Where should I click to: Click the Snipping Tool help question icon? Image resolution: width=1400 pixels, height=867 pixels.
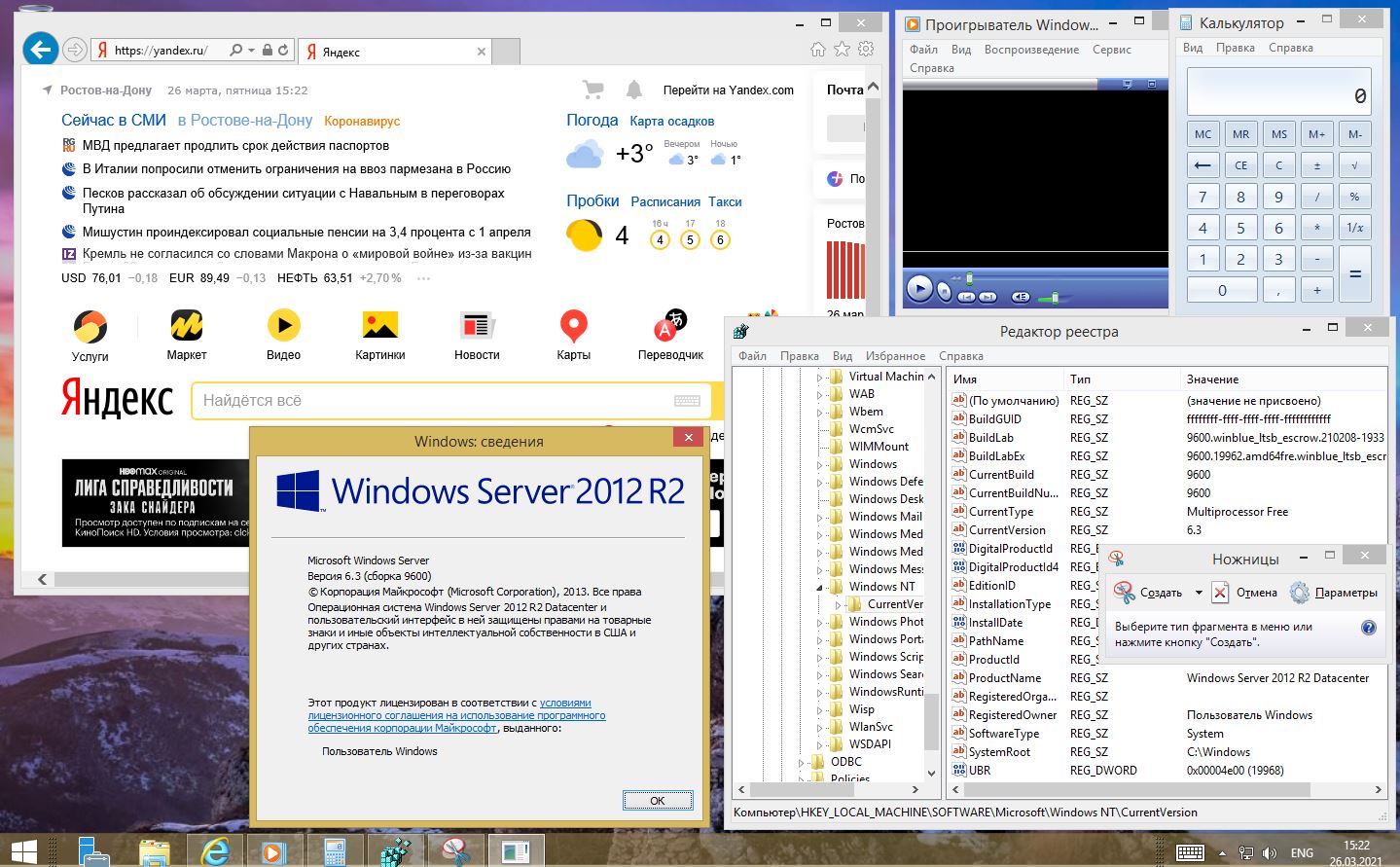click(x=1369, y=628)
